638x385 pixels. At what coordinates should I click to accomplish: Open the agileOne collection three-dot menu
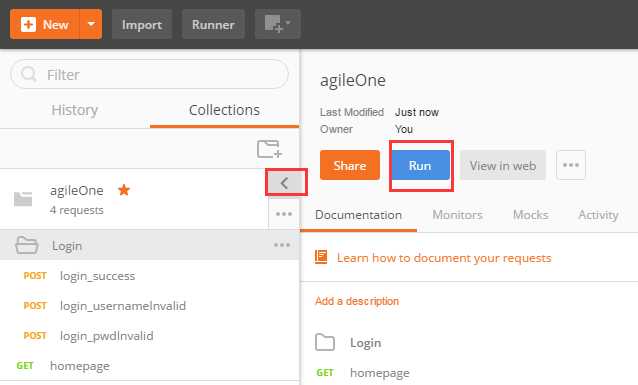pyautogui.click(x=284, y=214)
